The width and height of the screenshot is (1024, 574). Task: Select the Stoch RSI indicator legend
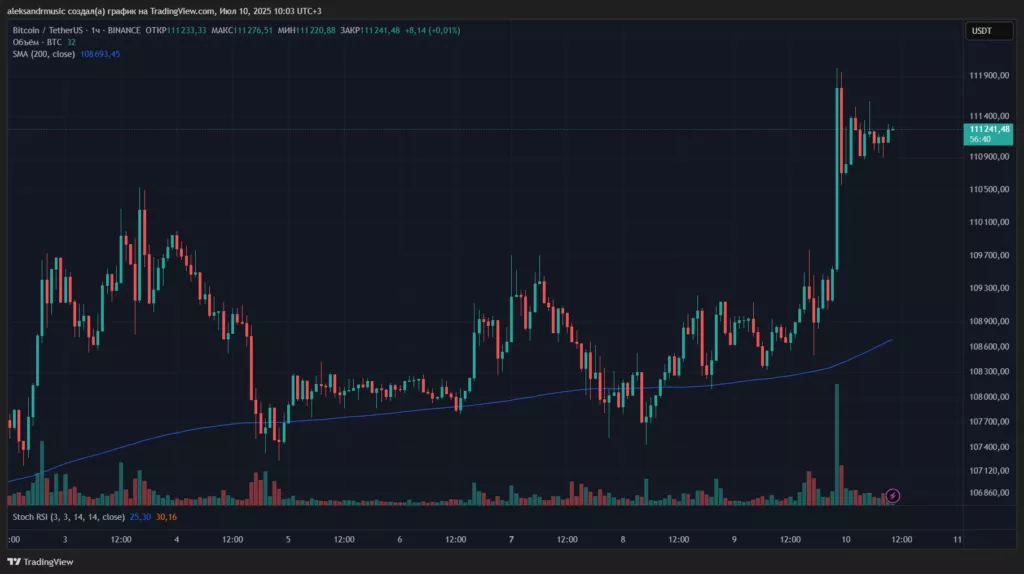coord(69,517)
